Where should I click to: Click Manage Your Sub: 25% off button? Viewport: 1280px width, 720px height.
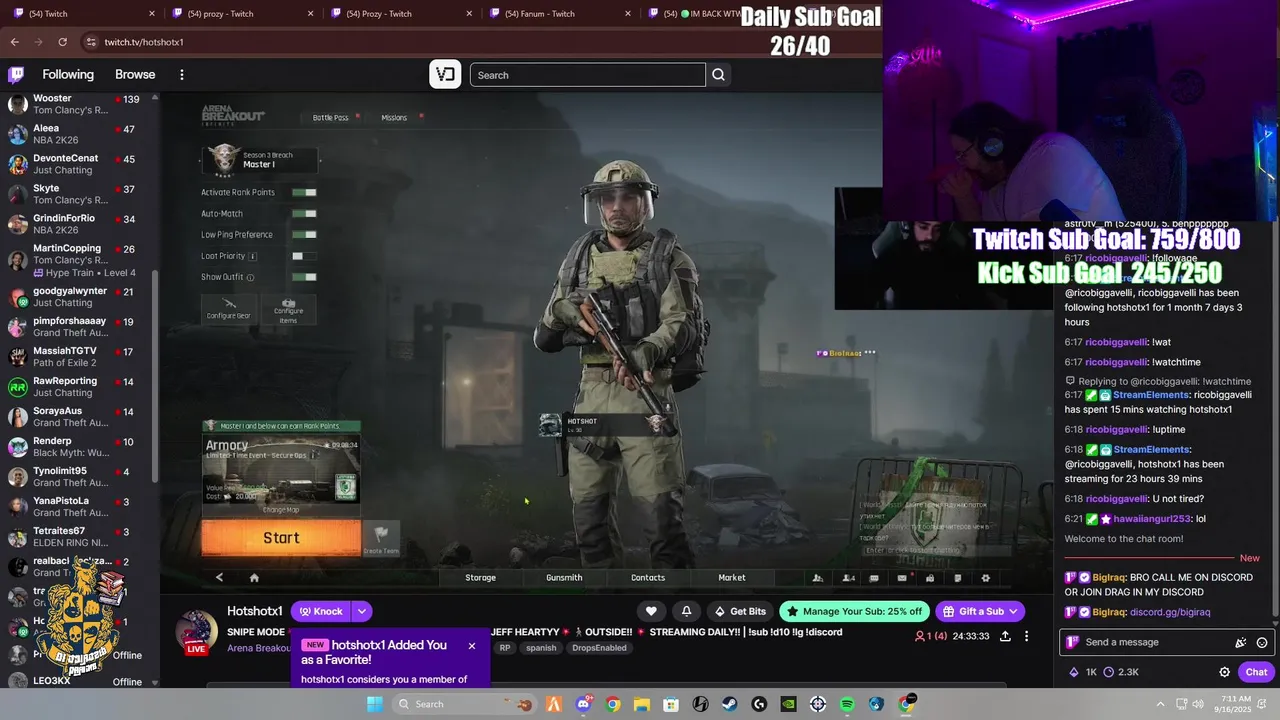point(855,611)
